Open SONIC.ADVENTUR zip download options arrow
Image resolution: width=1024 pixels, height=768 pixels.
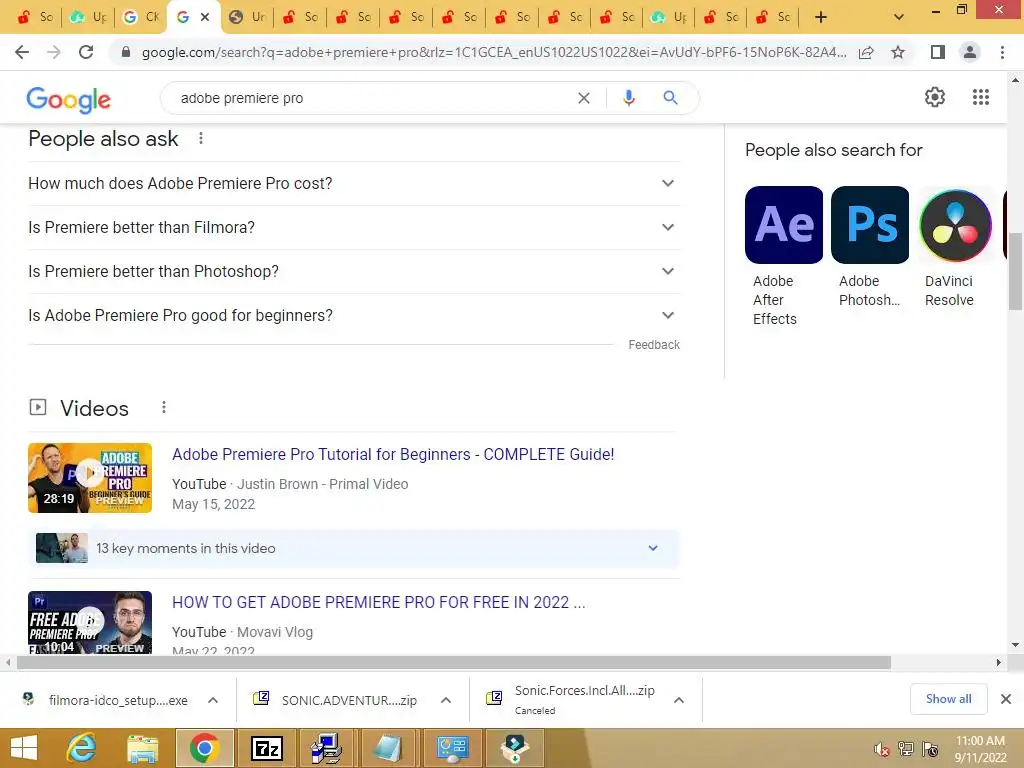click(x=446, y=700)
